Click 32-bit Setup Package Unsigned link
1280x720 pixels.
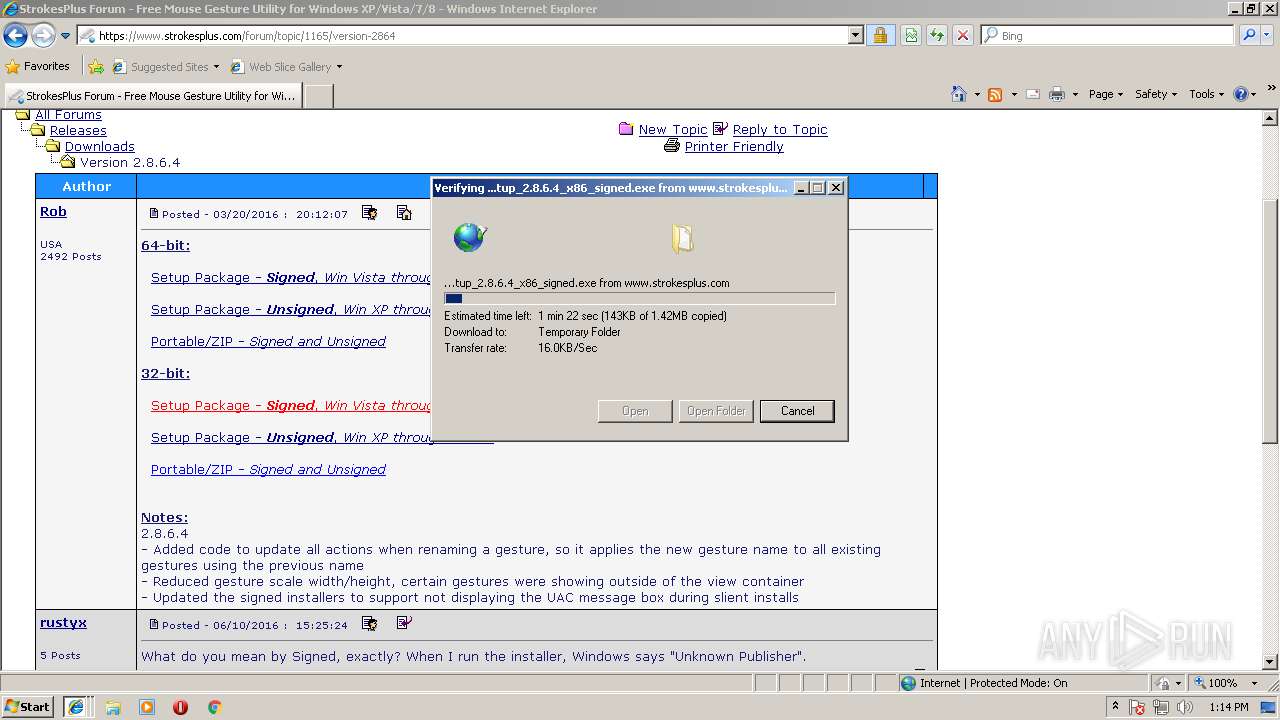291,438
